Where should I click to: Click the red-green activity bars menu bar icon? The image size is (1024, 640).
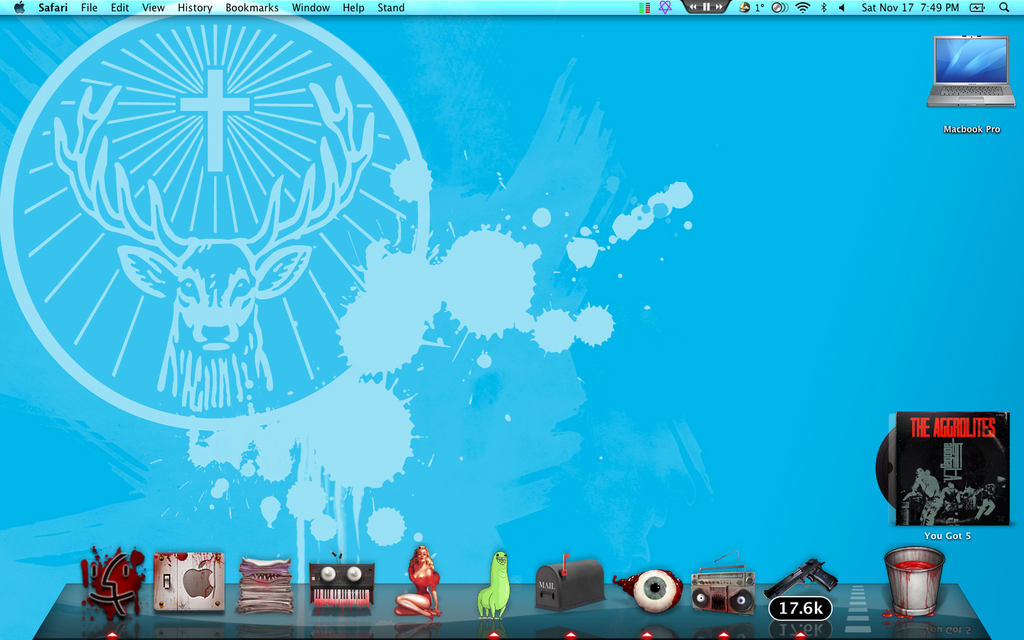645,8
